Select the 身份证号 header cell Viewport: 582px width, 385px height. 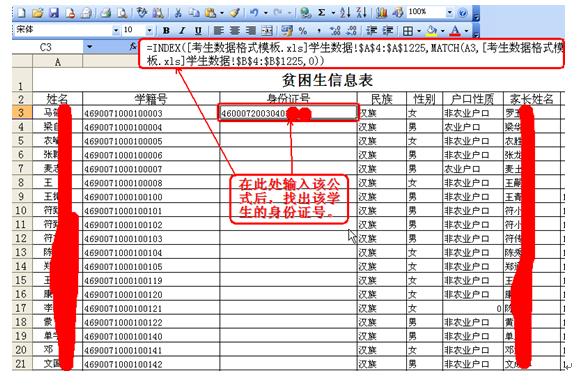(x=288, y=99)
